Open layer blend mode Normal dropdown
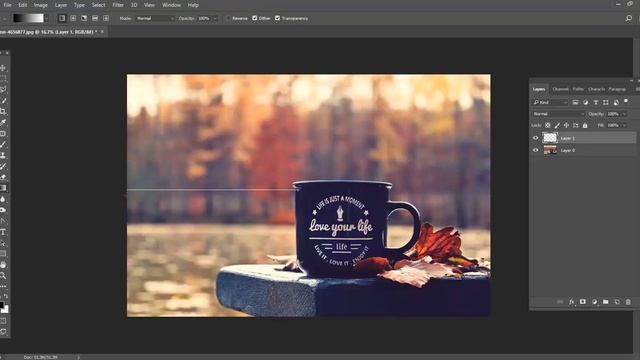 click(558, 114)
